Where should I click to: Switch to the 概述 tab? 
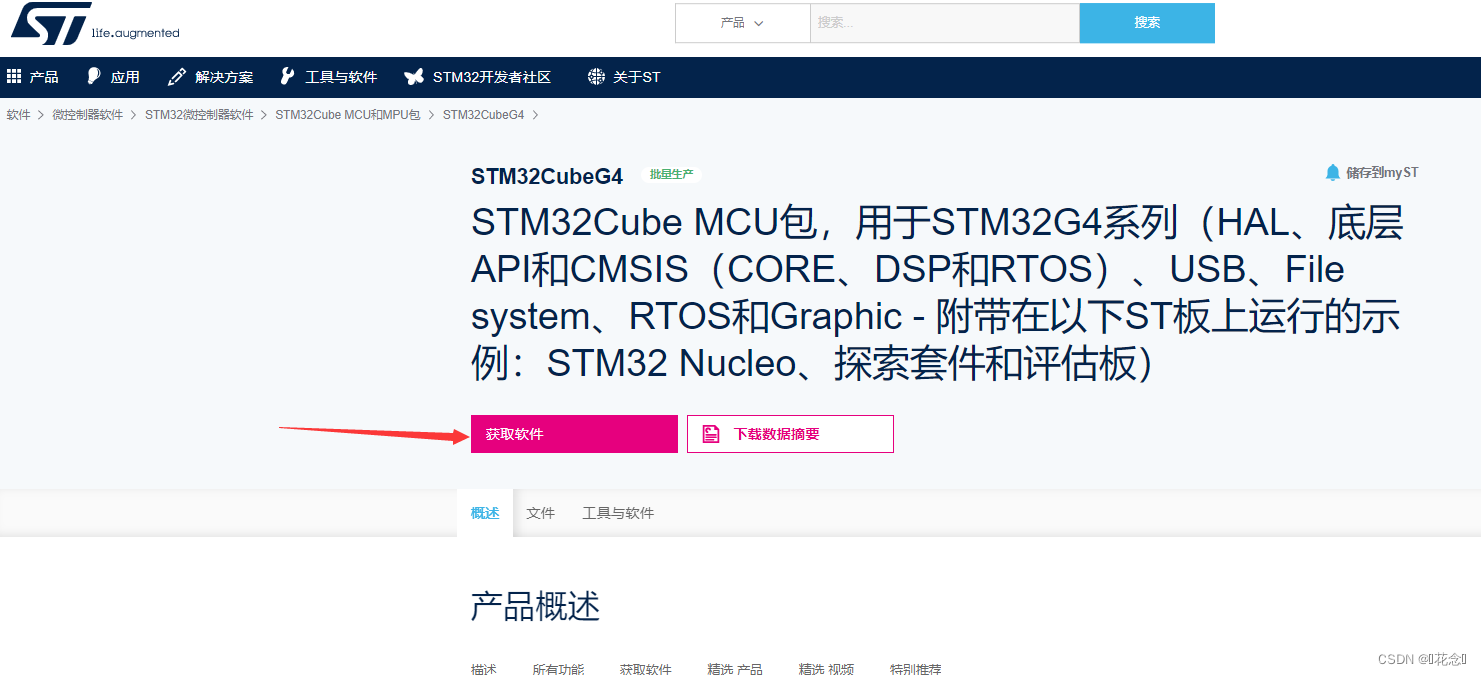(x=485, y=513)
